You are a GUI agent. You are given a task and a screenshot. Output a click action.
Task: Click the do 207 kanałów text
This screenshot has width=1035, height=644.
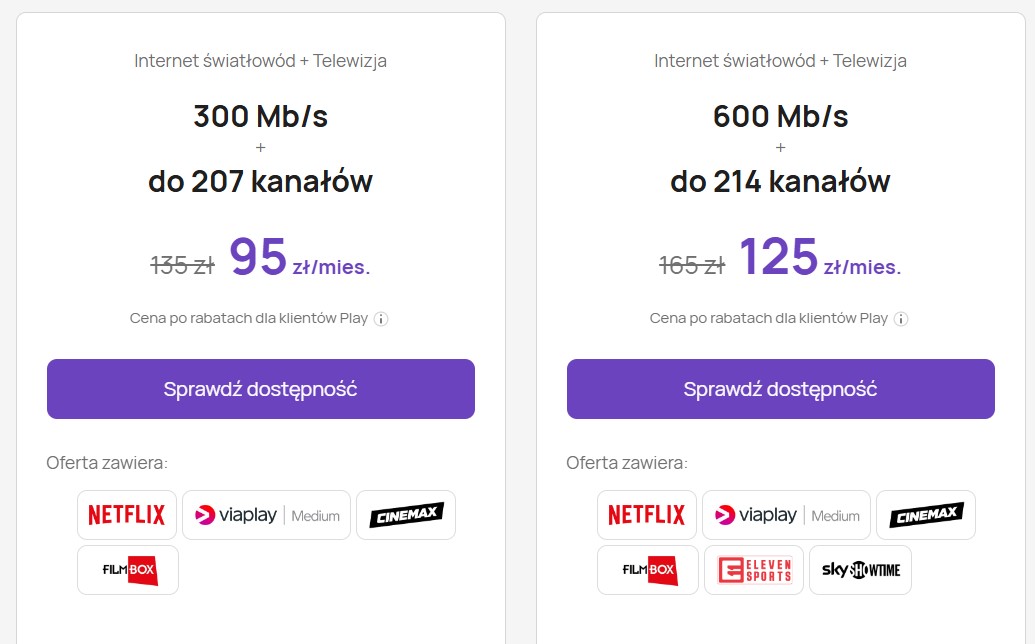(x=261, y=181)
